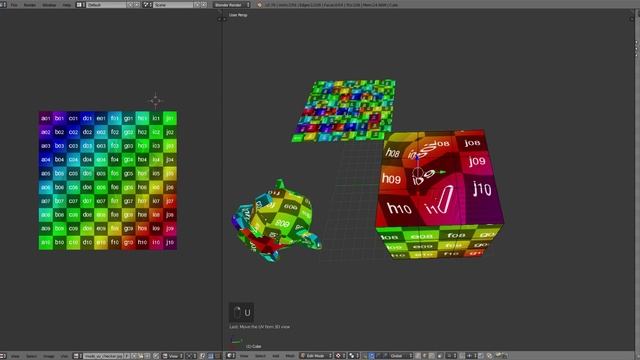The height and width of the screenshot is (360, 640).
Task: Click cube face labeled j10
Action: (482, 189)
